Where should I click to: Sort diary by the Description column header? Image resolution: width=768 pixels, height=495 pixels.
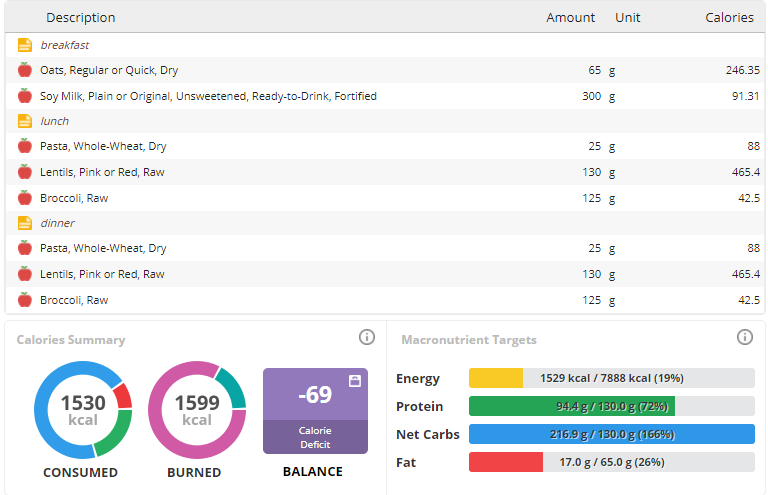(x=81, y=18)
